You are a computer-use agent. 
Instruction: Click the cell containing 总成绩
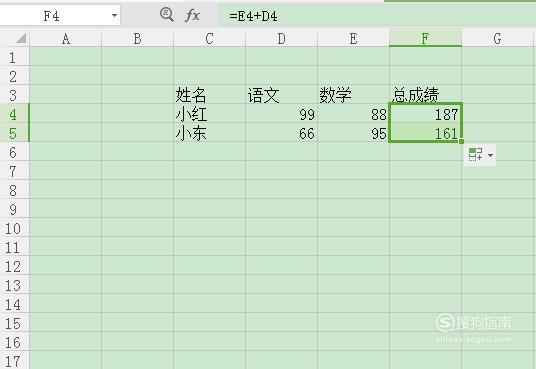tap(425, 95)
